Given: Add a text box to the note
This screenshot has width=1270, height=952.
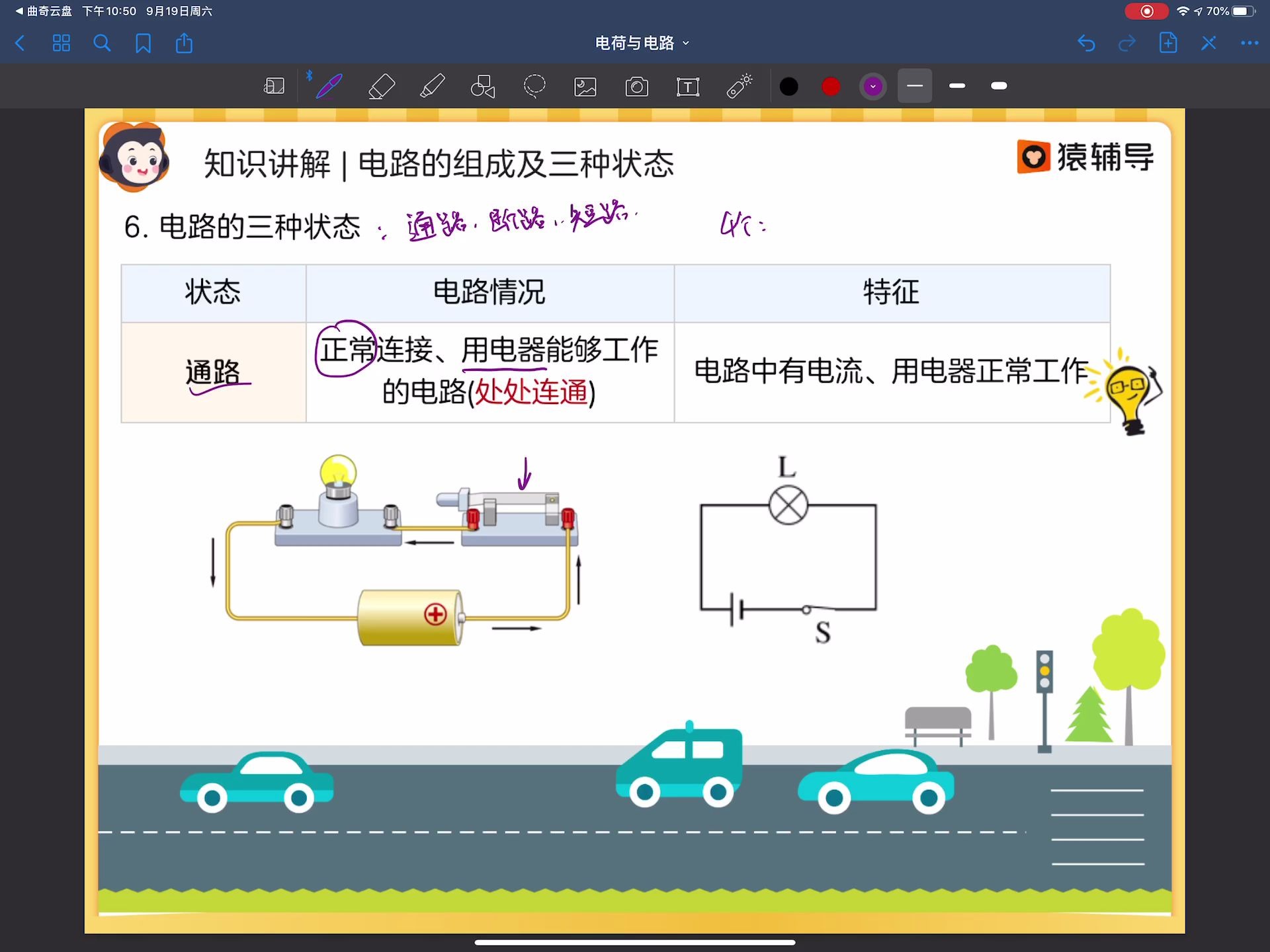Looking at the screenshot, I should coord(688,86).
